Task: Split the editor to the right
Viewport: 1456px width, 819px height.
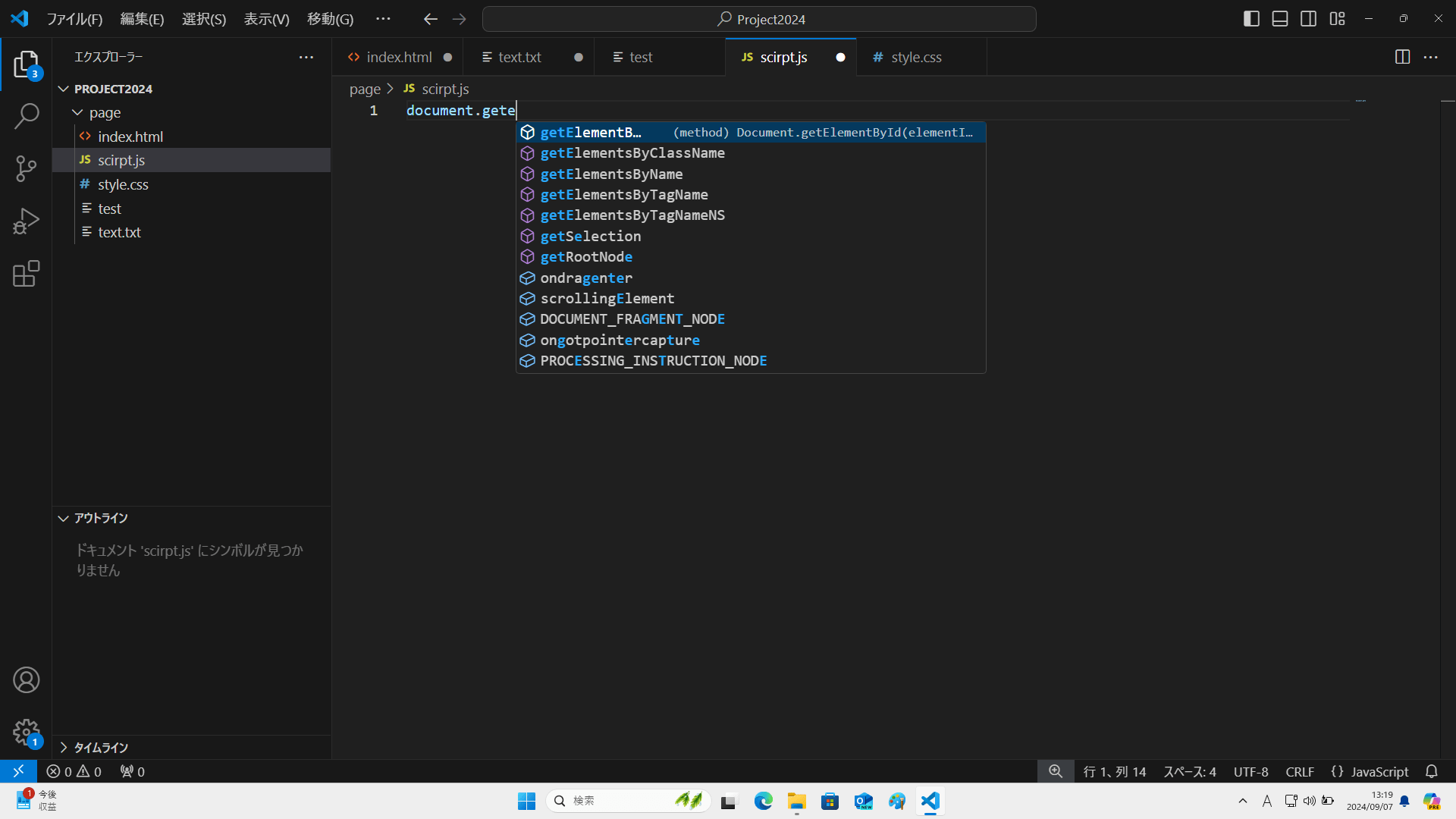Action: 1403,57
